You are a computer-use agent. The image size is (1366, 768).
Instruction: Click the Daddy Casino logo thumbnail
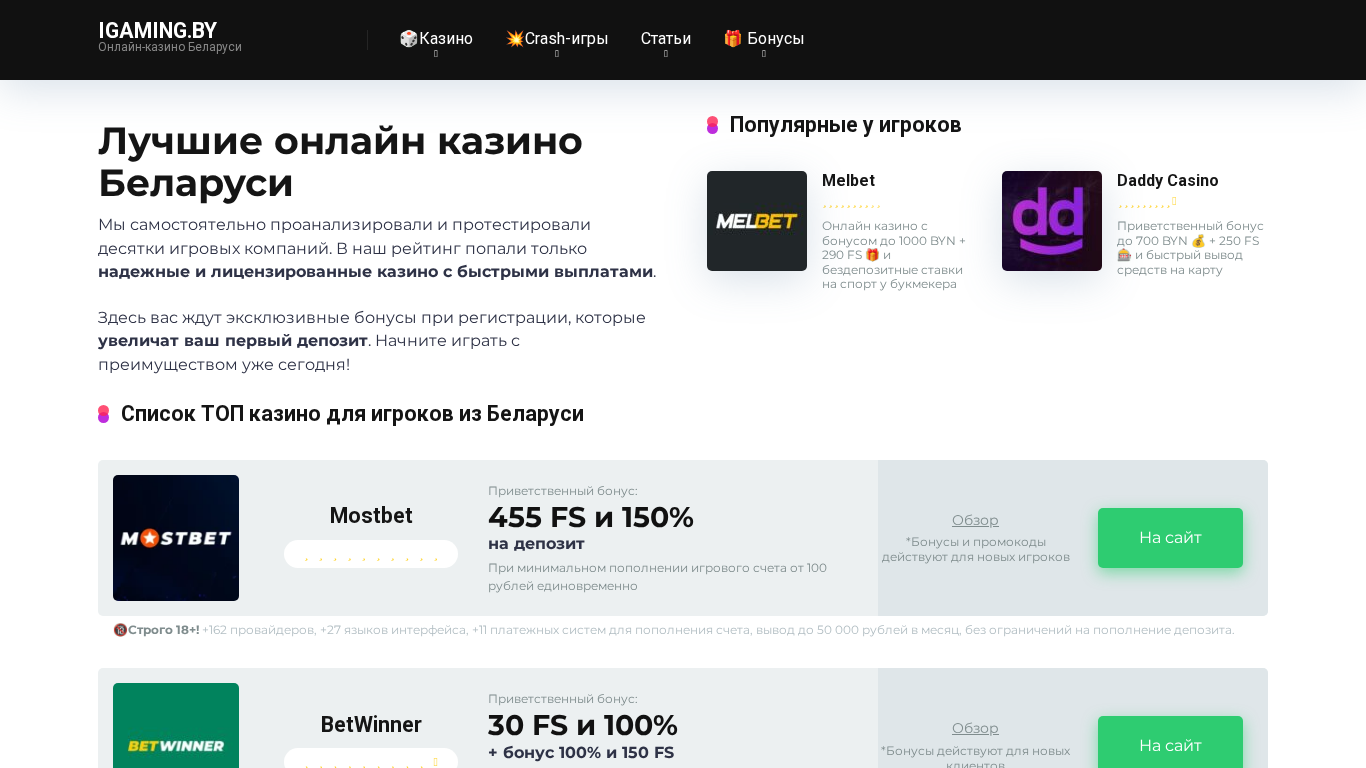1052,221
